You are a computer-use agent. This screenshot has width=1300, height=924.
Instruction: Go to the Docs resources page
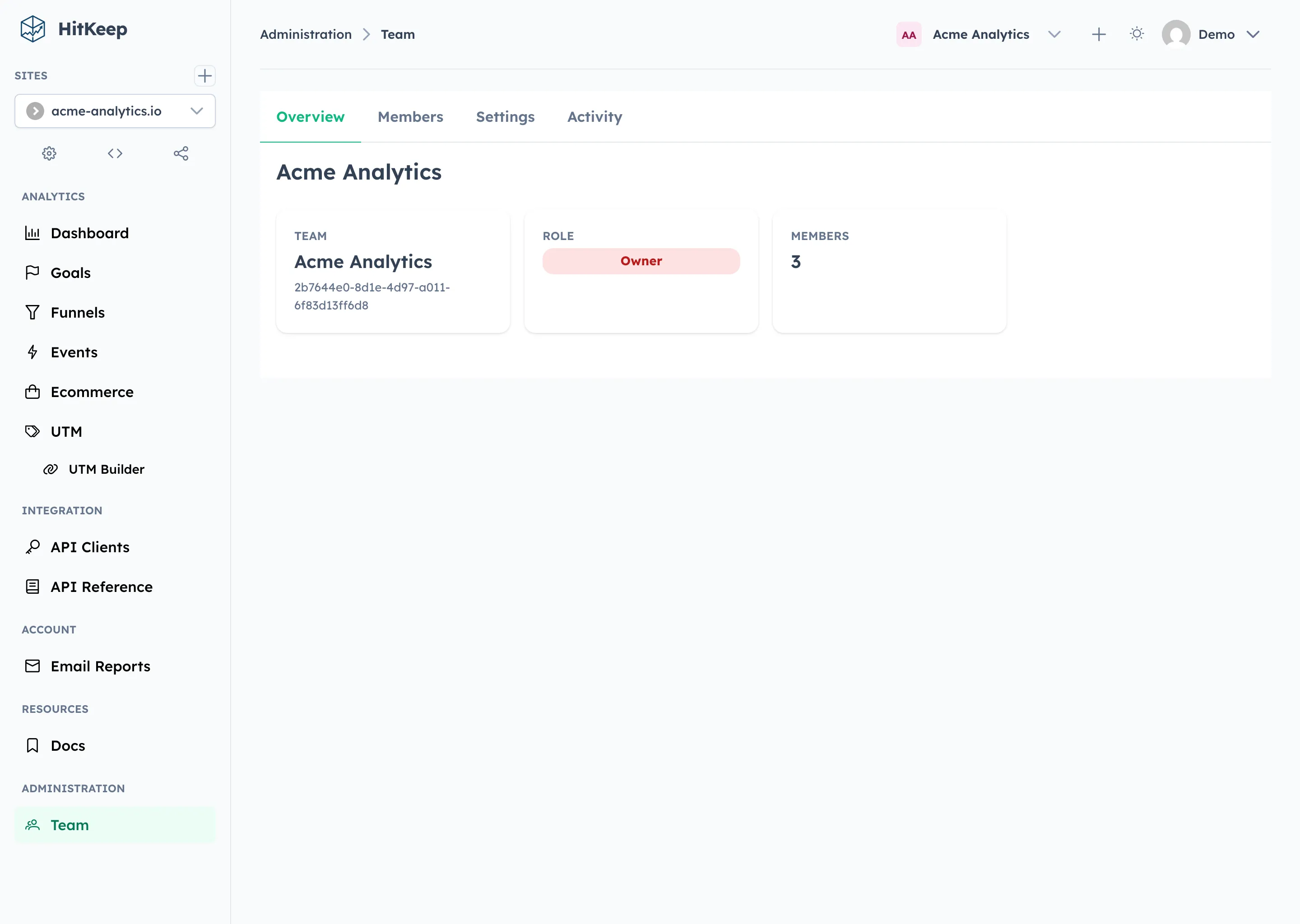[67, 745]
